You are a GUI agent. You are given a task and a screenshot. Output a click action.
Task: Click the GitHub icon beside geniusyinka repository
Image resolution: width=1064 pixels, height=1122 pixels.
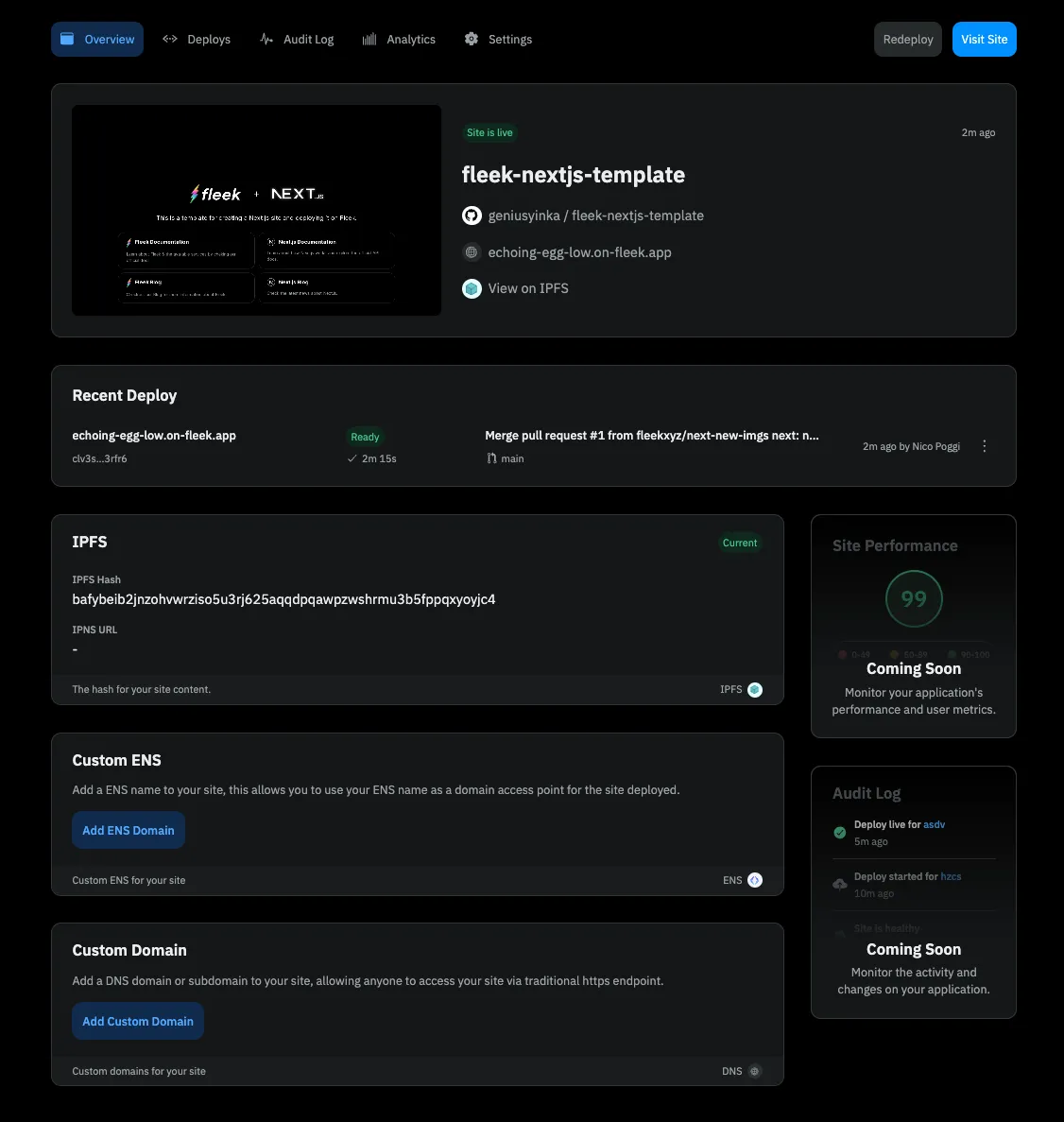(x=472, y=216)
